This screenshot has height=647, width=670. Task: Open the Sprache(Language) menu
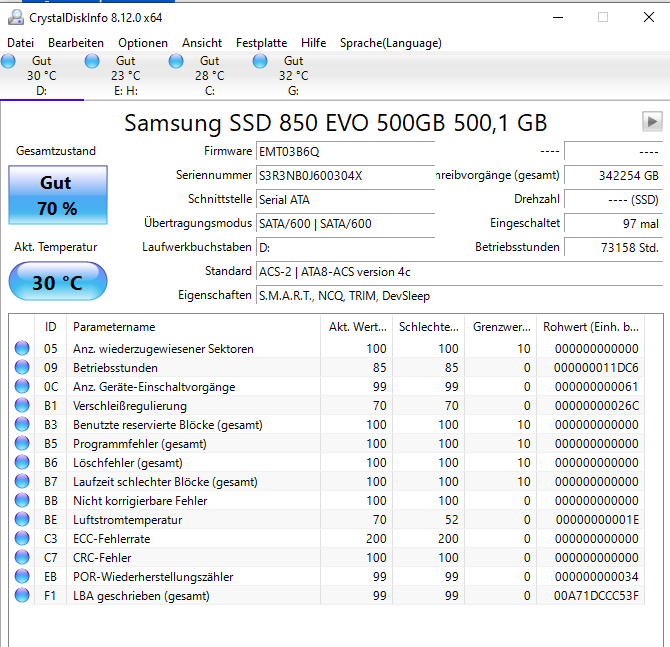[391, 43]
